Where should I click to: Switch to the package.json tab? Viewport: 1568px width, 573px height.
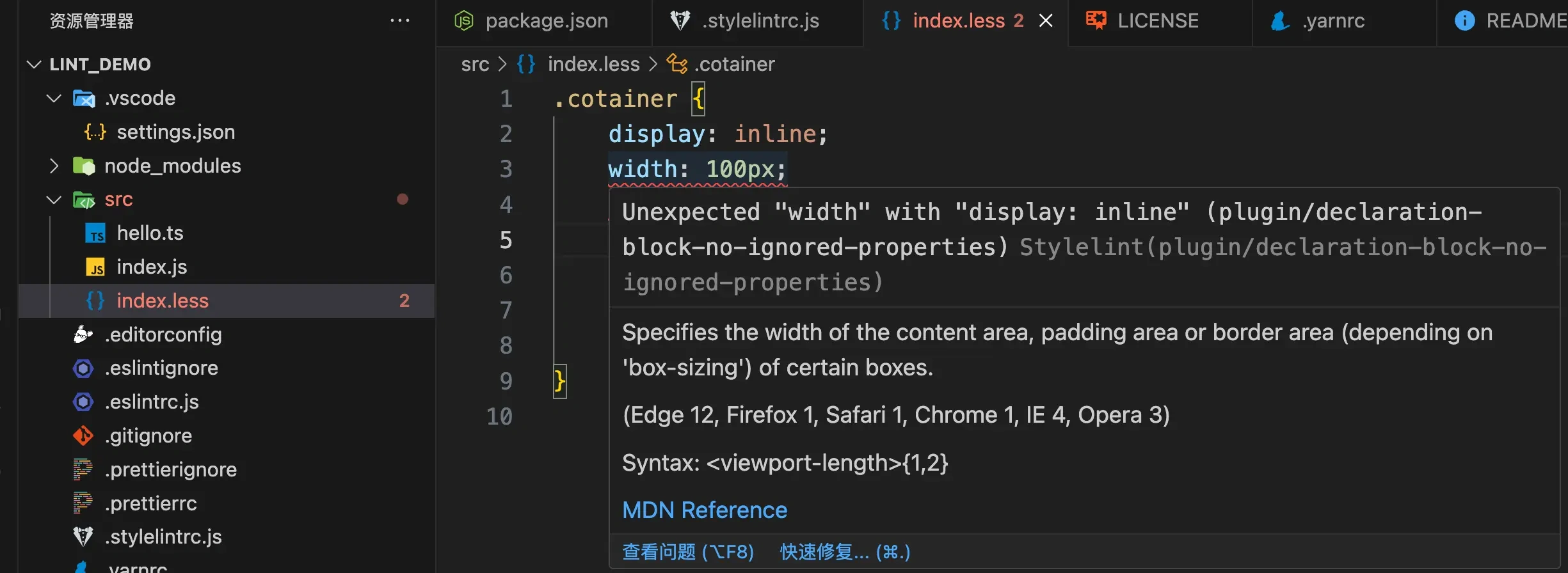click(x=546, y=21)
